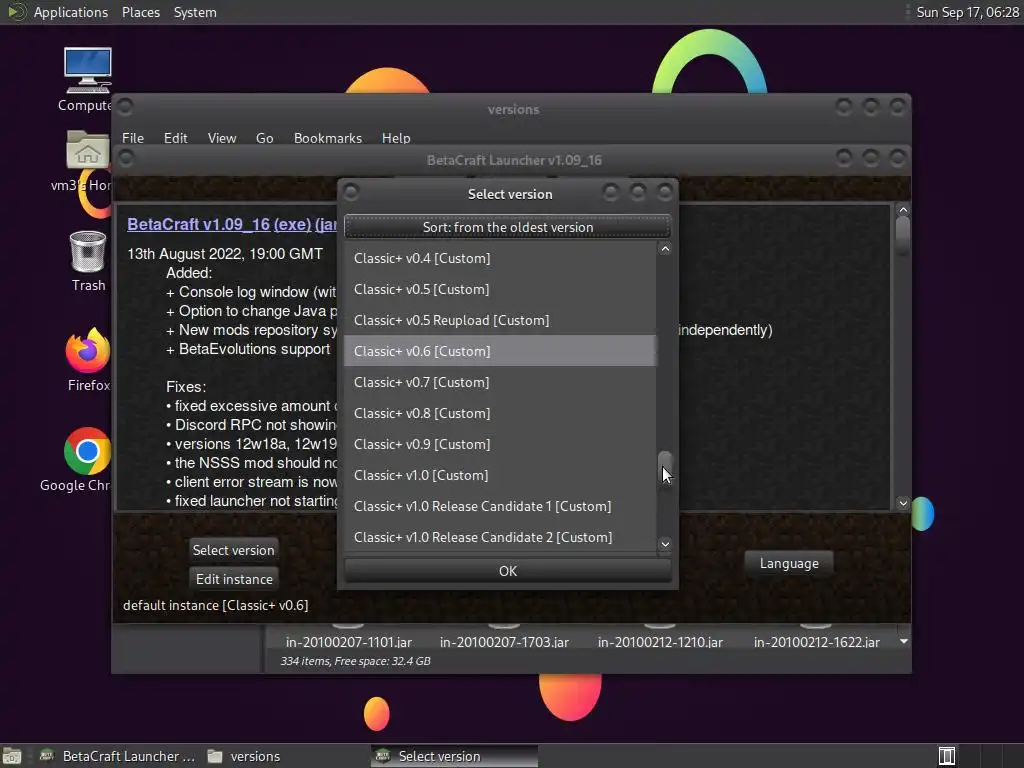Open the Places menu
1024x768 pixels.
pyautogui.click(x=141, y=12)
